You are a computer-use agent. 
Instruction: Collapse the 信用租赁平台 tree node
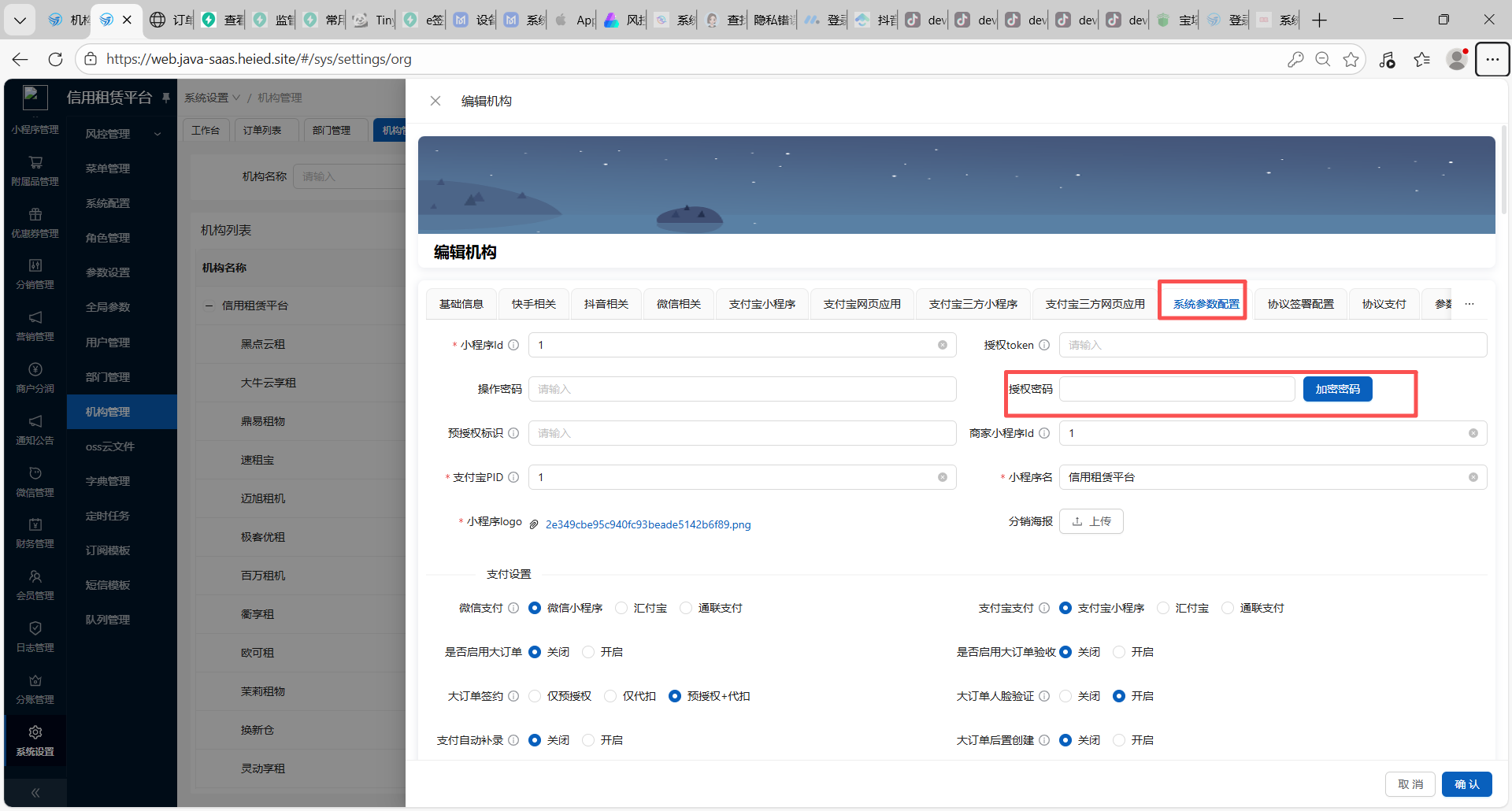(x=209, y=306)
